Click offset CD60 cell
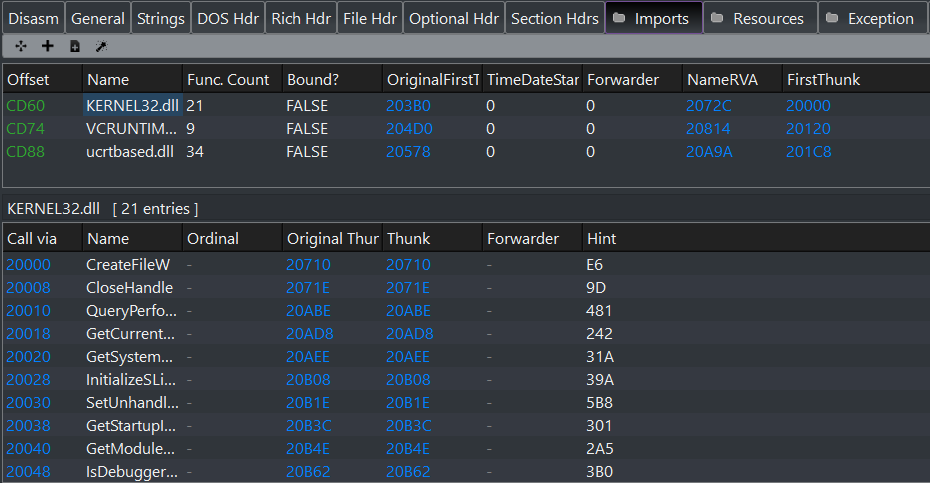 click(26, 106)
